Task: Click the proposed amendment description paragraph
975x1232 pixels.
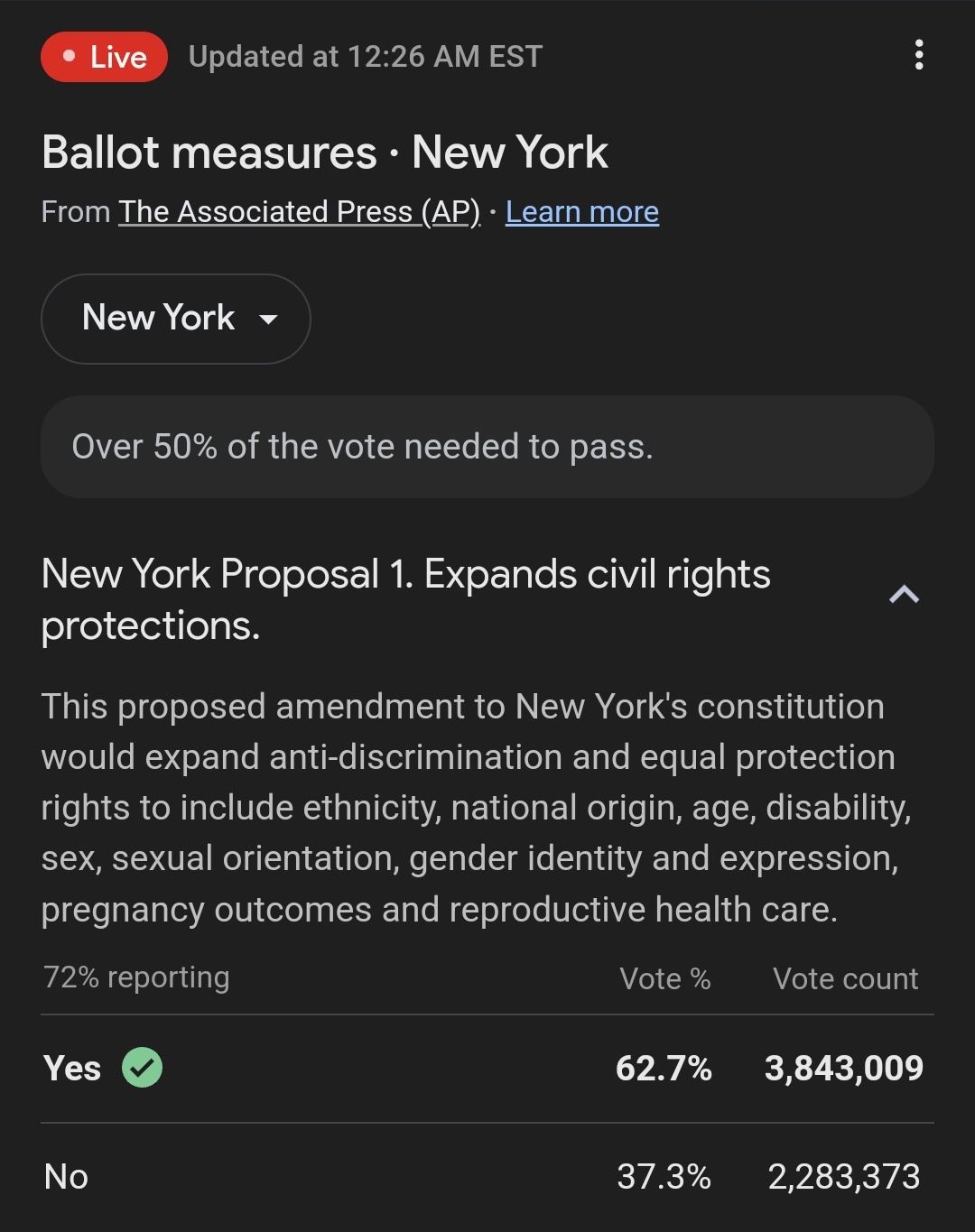Action: [477, 808]
